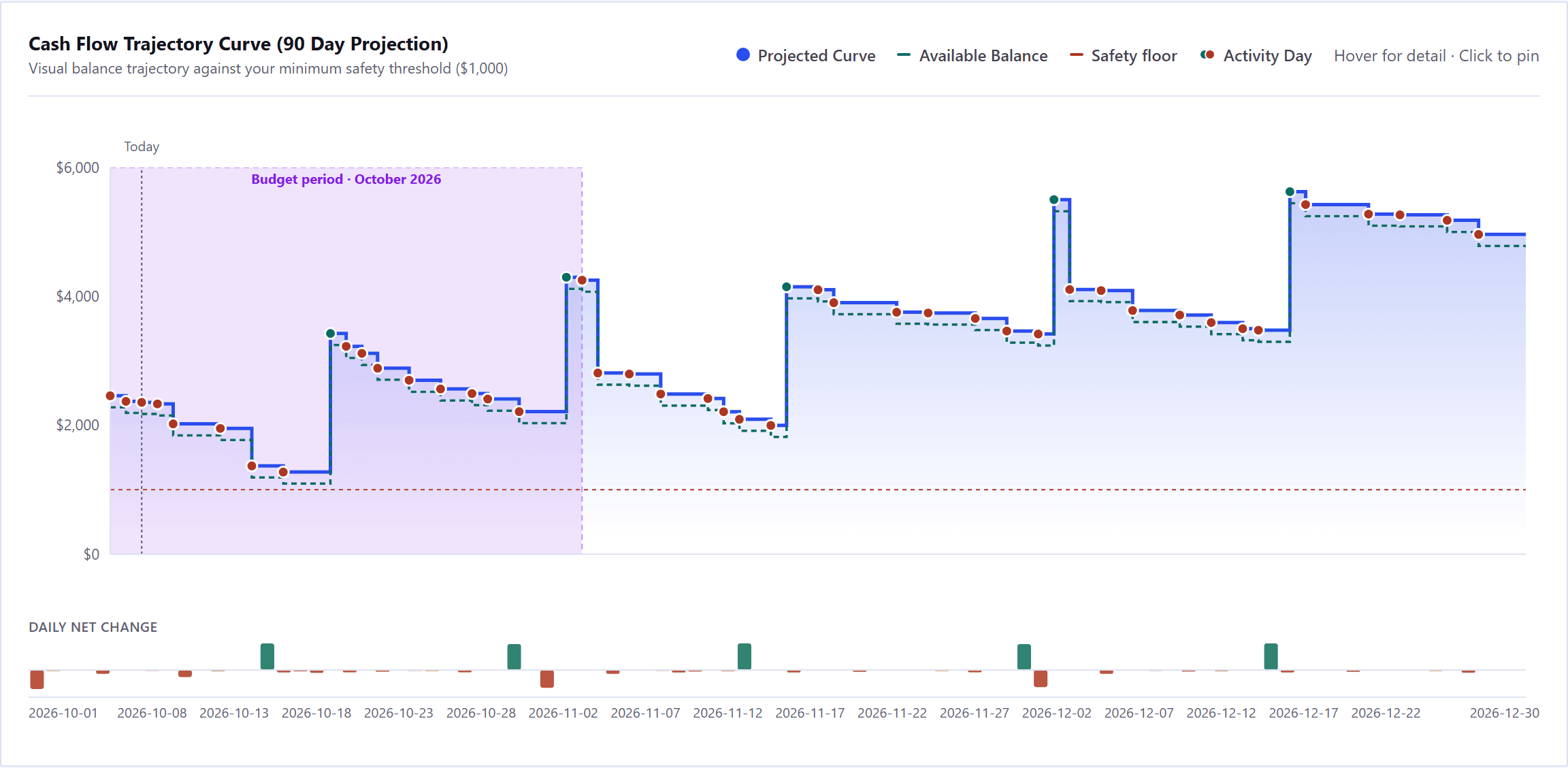Pin the first green income dot near $3,400

331,334
